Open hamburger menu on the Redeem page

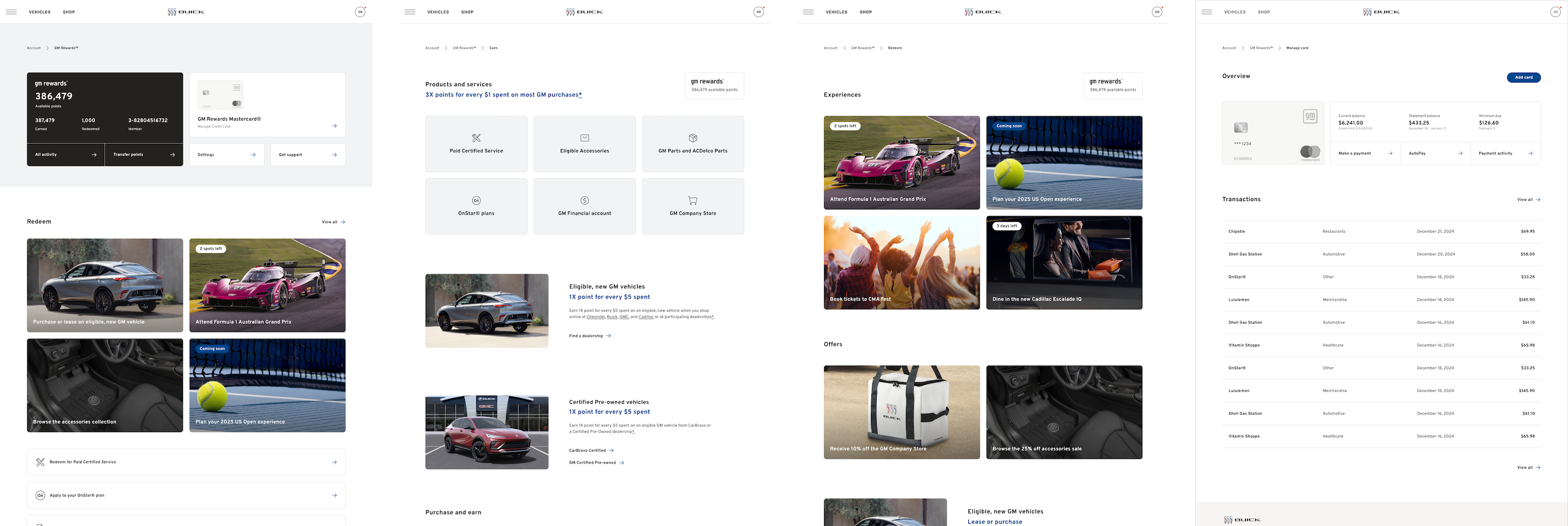click(x=809, y=12)
